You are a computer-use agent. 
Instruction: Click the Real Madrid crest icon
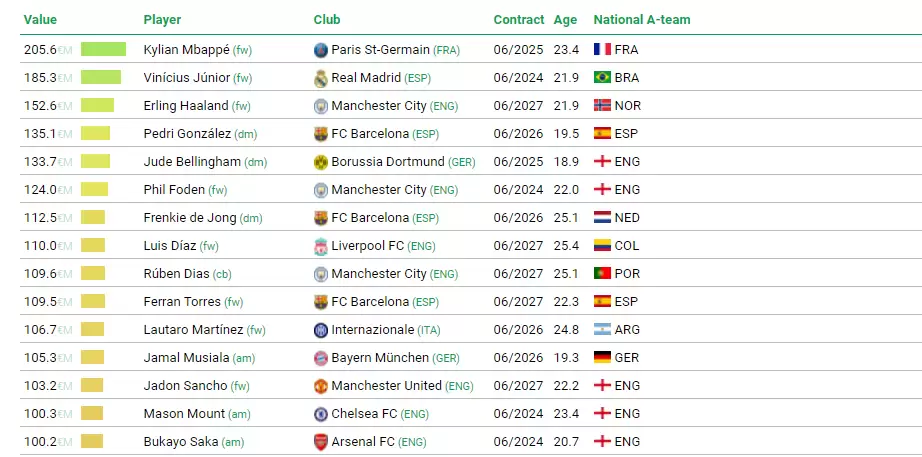[x=320, y=78]
